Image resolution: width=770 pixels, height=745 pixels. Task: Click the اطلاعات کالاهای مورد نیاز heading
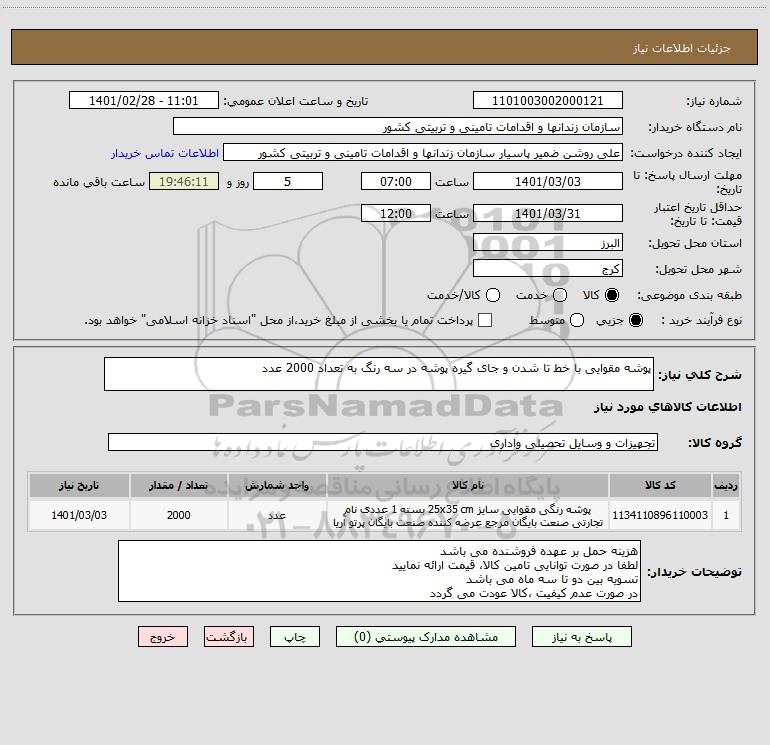pos(667,407)
